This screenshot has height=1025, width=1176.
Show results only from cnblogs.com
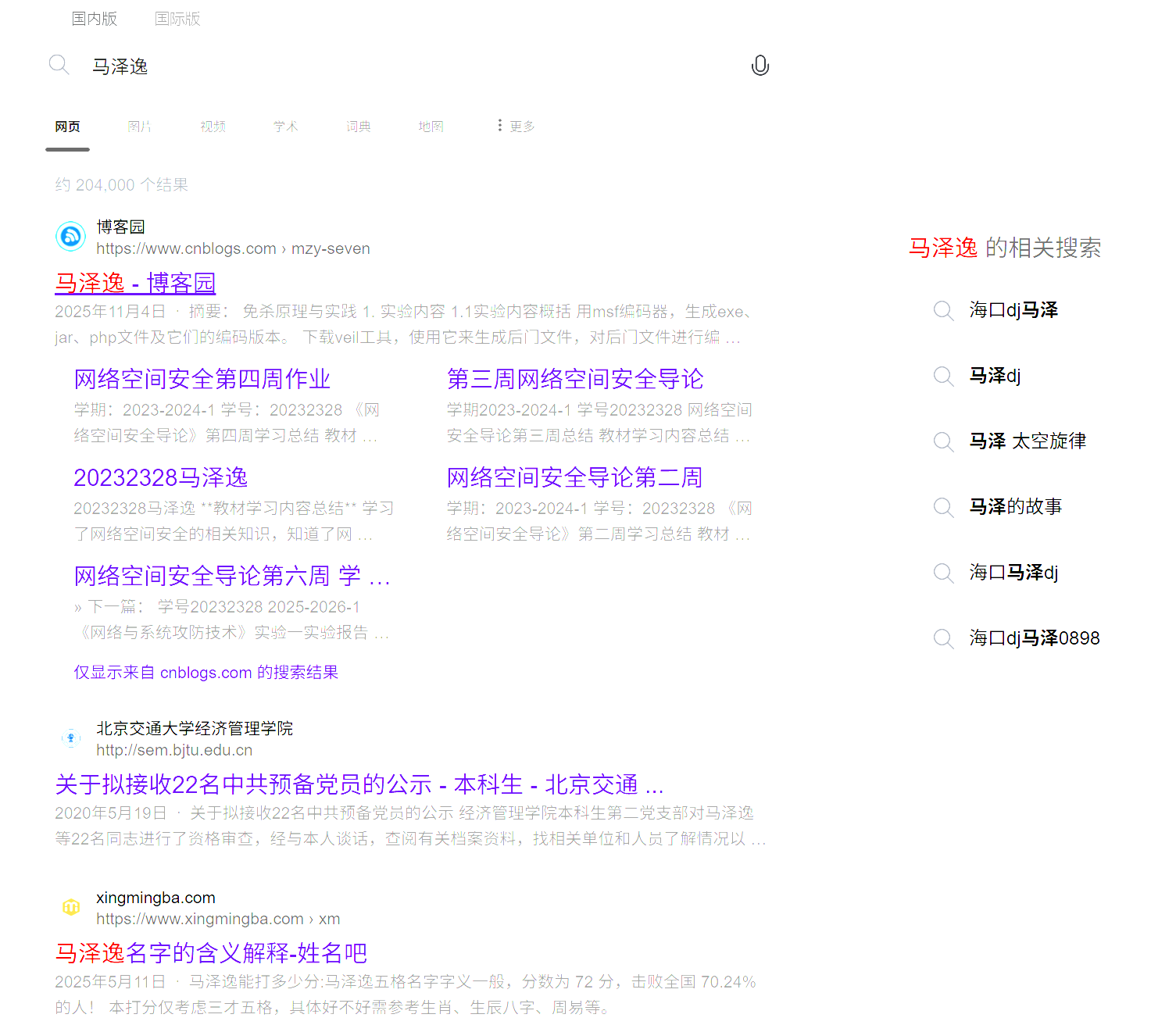205,672
